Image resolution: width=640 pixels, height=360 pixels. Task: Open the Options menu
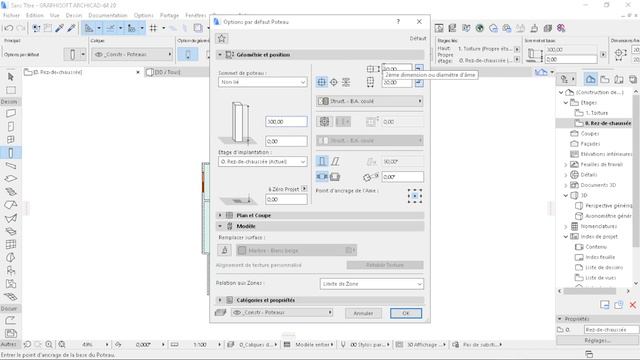click(x=144, y=15)
